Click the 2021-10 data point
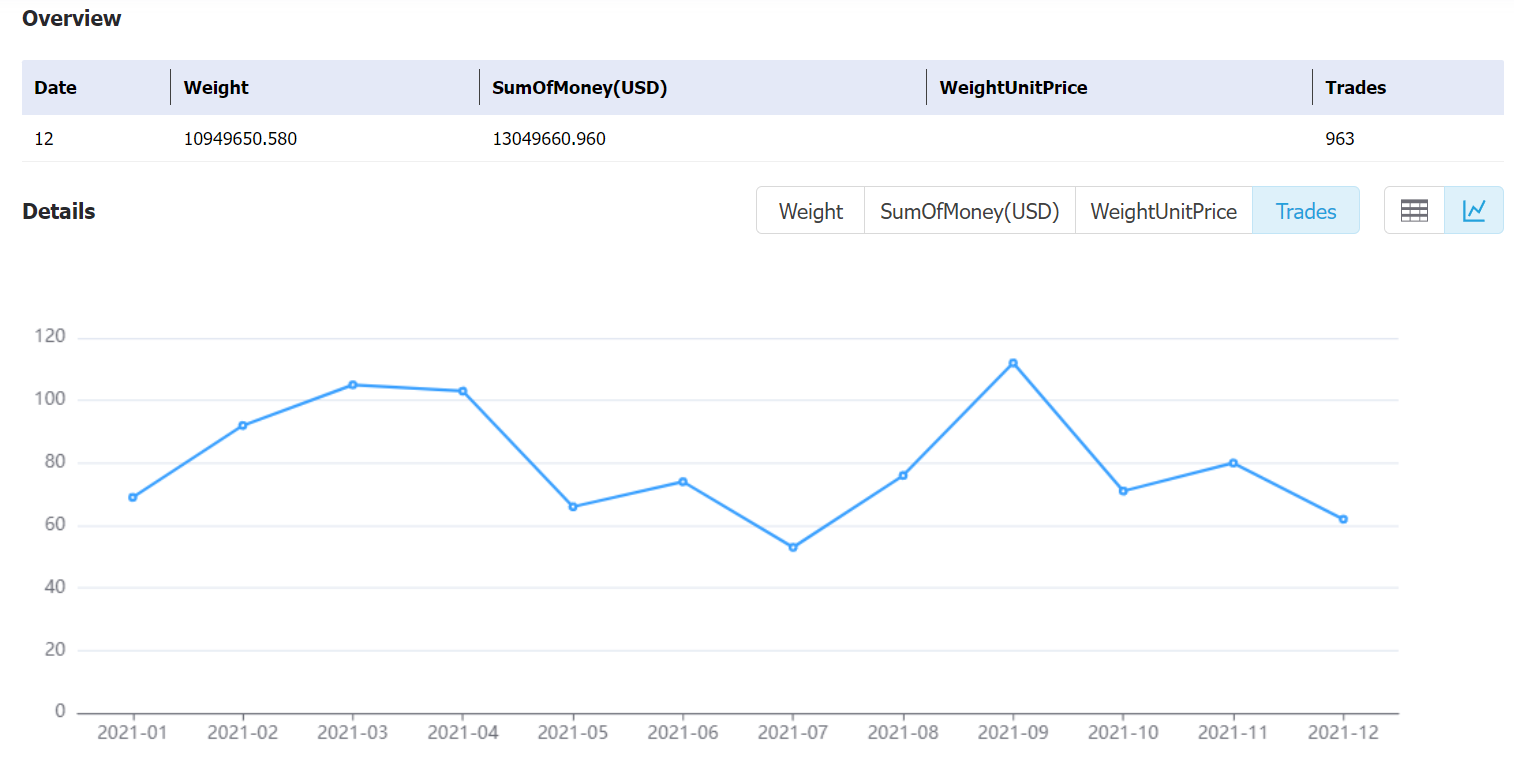Screen dimensions: 1514x773 1123,491
